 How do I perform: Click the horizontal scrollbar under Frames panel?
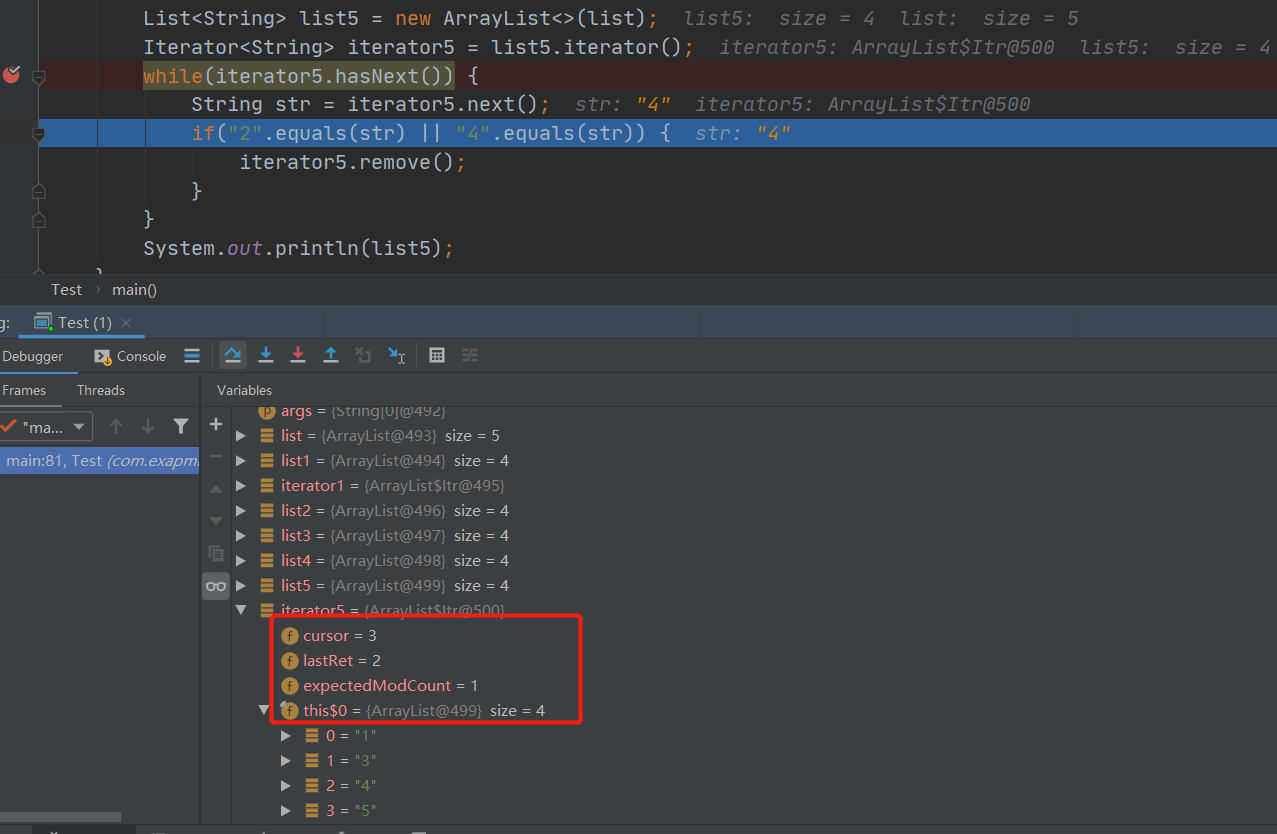click(60, 817)
